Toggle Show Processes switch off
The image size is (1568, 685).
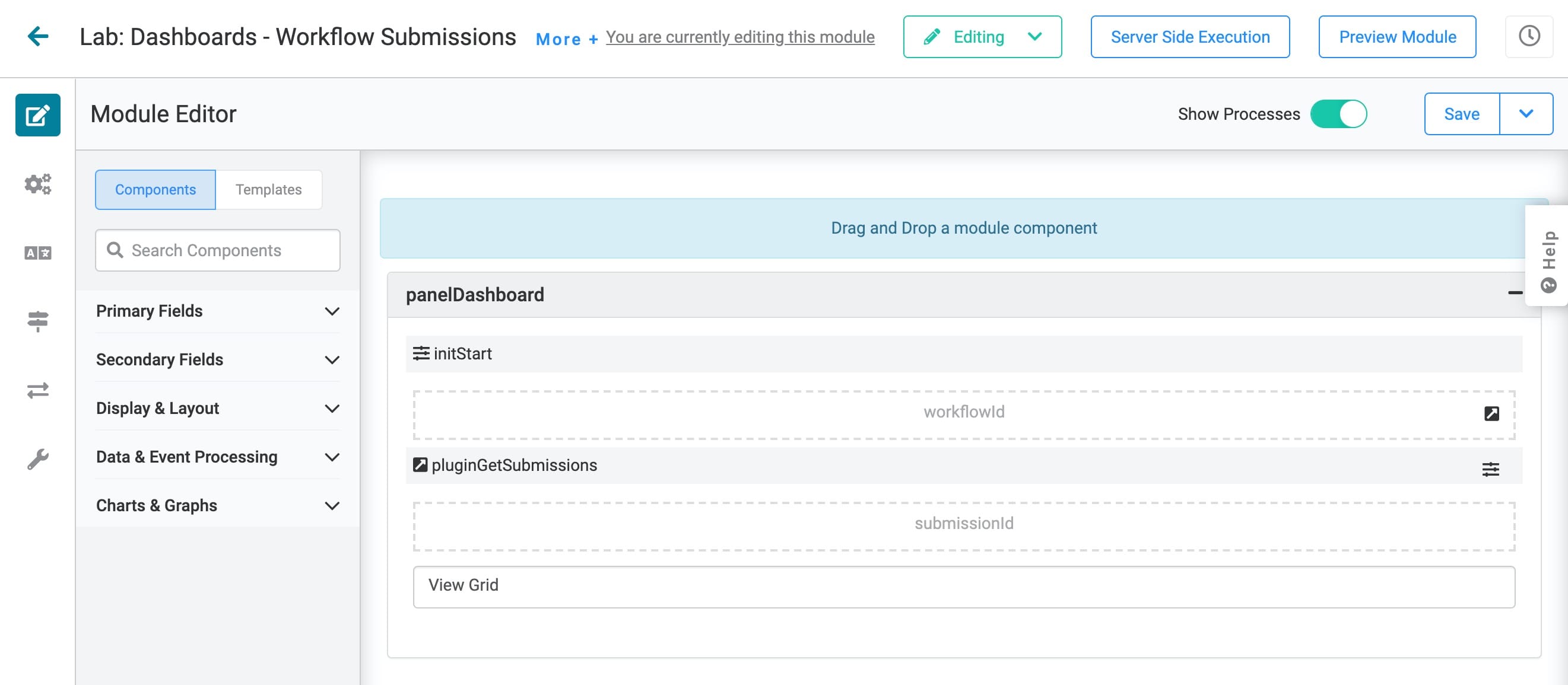click(x=1338, y=114)
